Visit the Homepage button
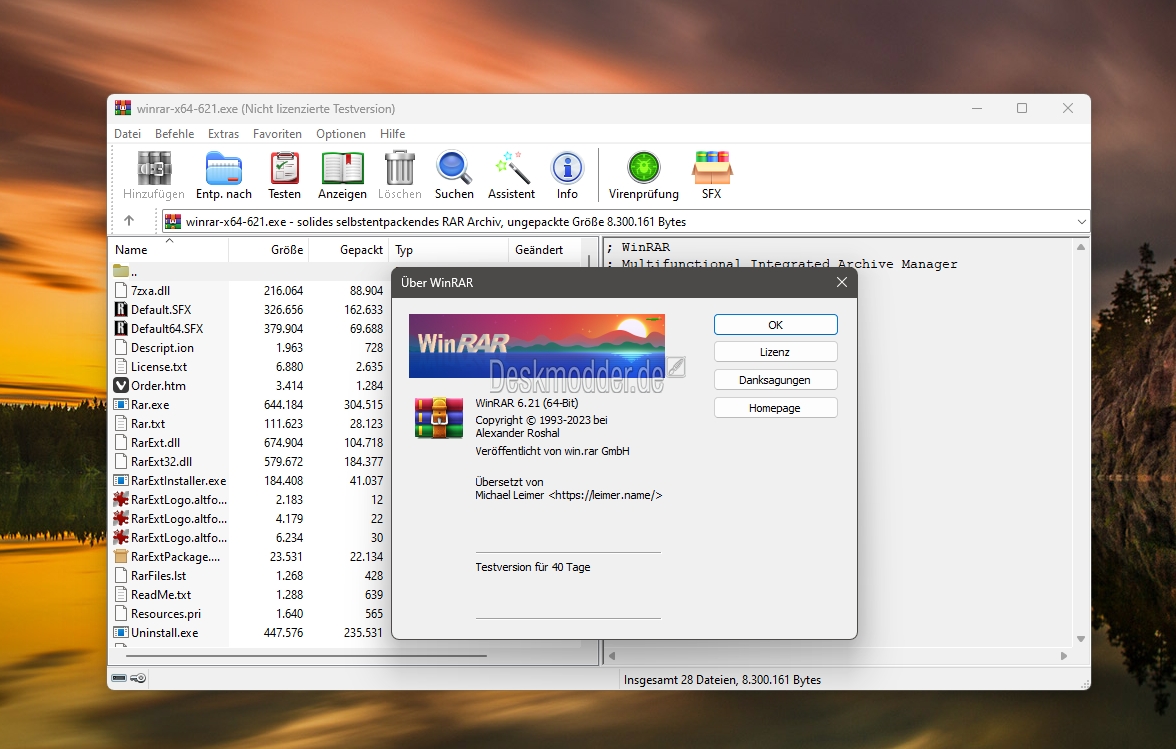This screenshot has height=749, width=1176. pyautogui.click(x=776, y=408)
